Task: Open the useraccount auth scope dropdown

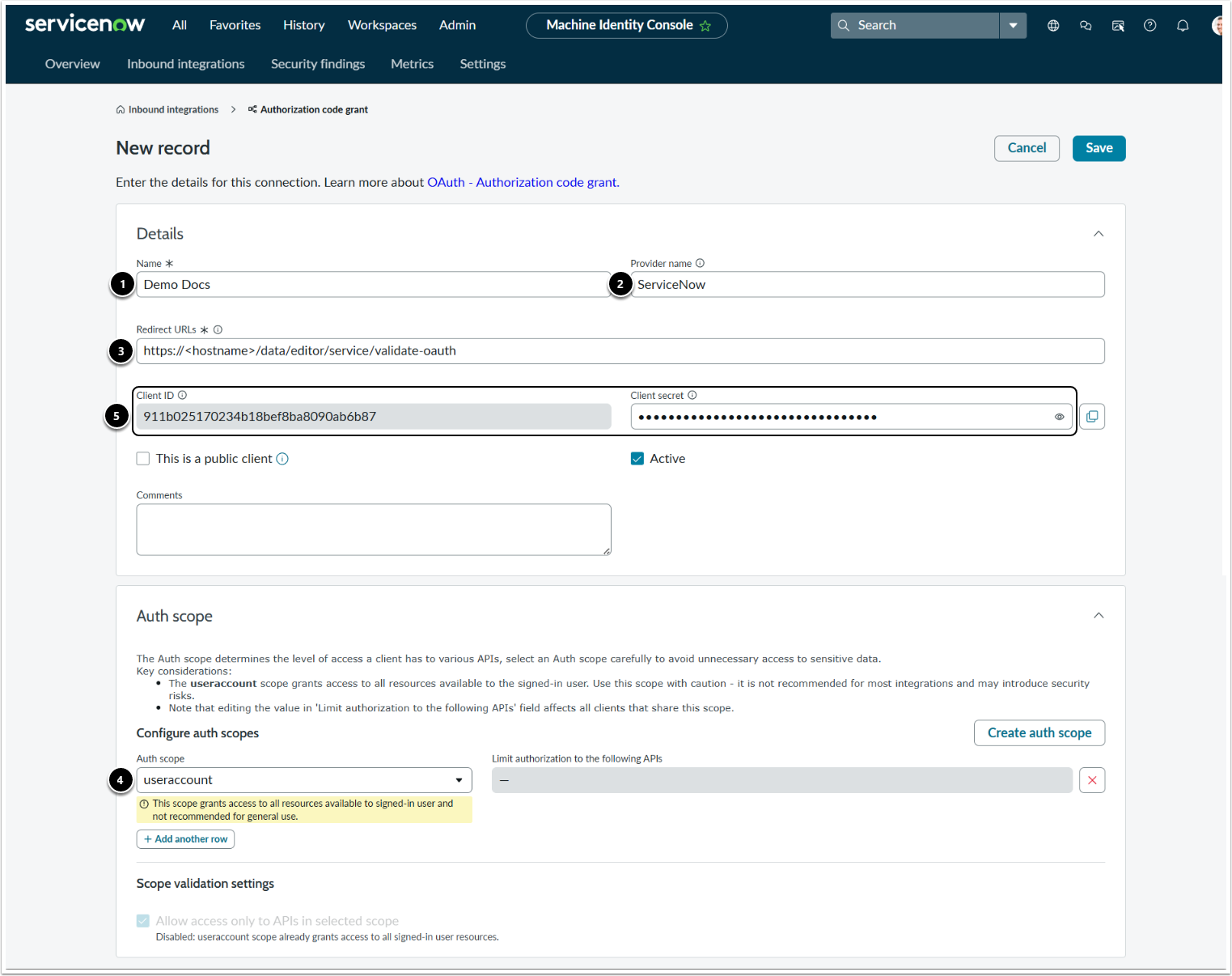Action: pyautogui.click(x=303, y=780)
